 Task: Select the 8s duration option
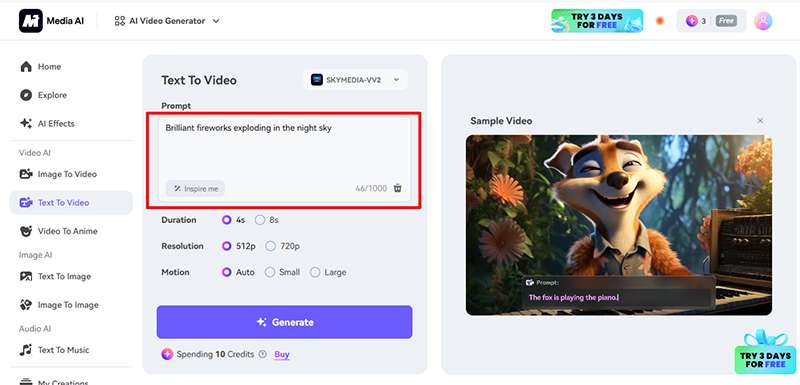tap(267, 220)
